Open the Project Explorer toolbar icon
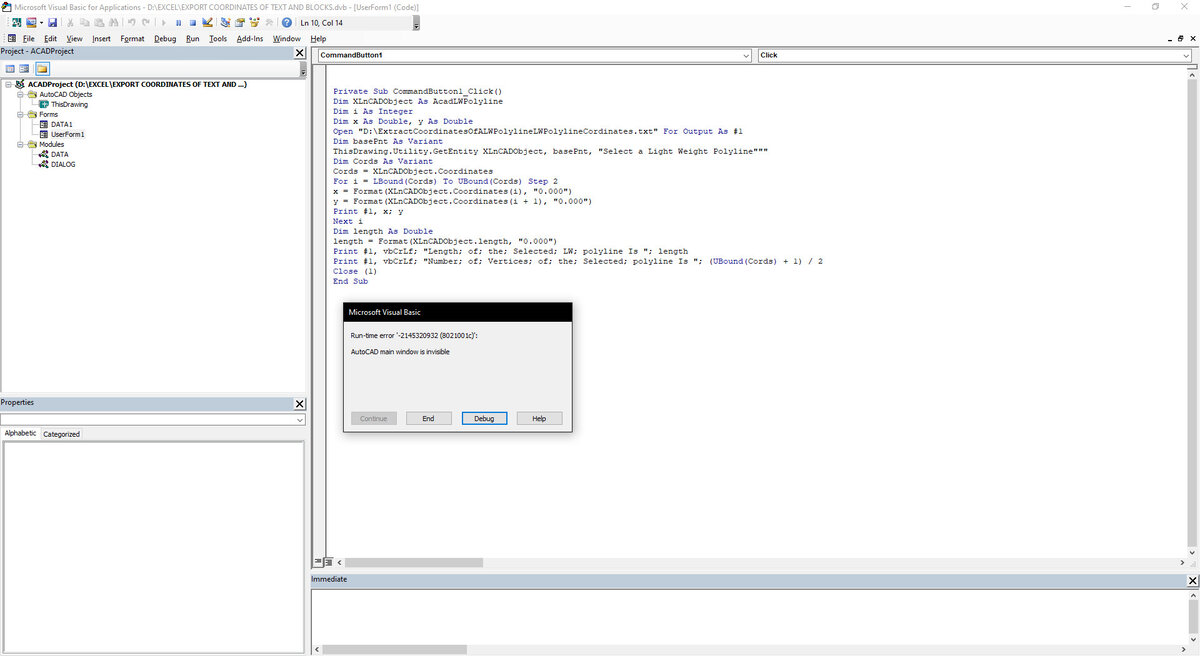1200x656 pixels. tap(226, 22)
